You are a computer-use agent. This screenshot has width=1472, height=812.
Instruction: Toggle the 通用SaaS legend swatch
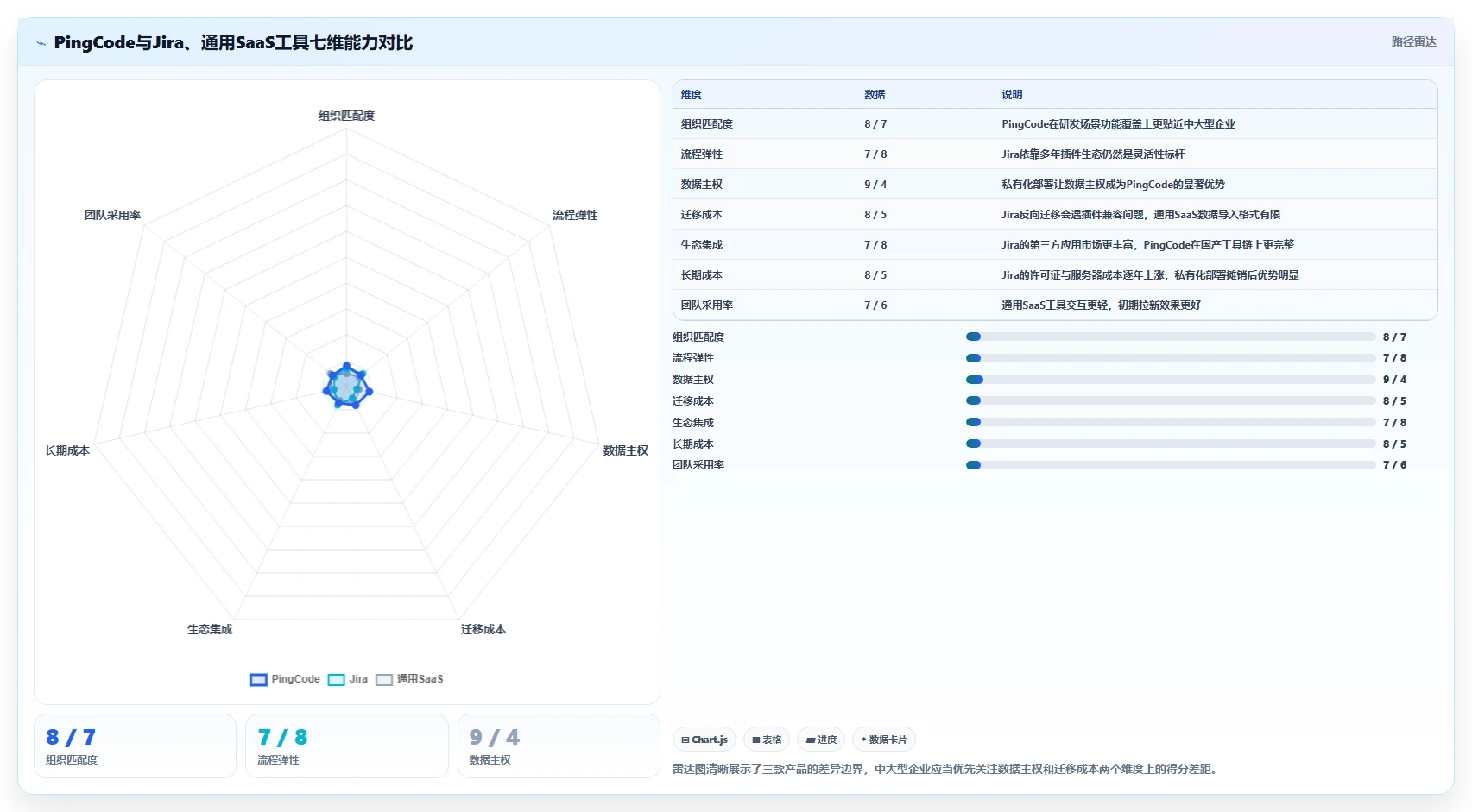click(384, 680)
